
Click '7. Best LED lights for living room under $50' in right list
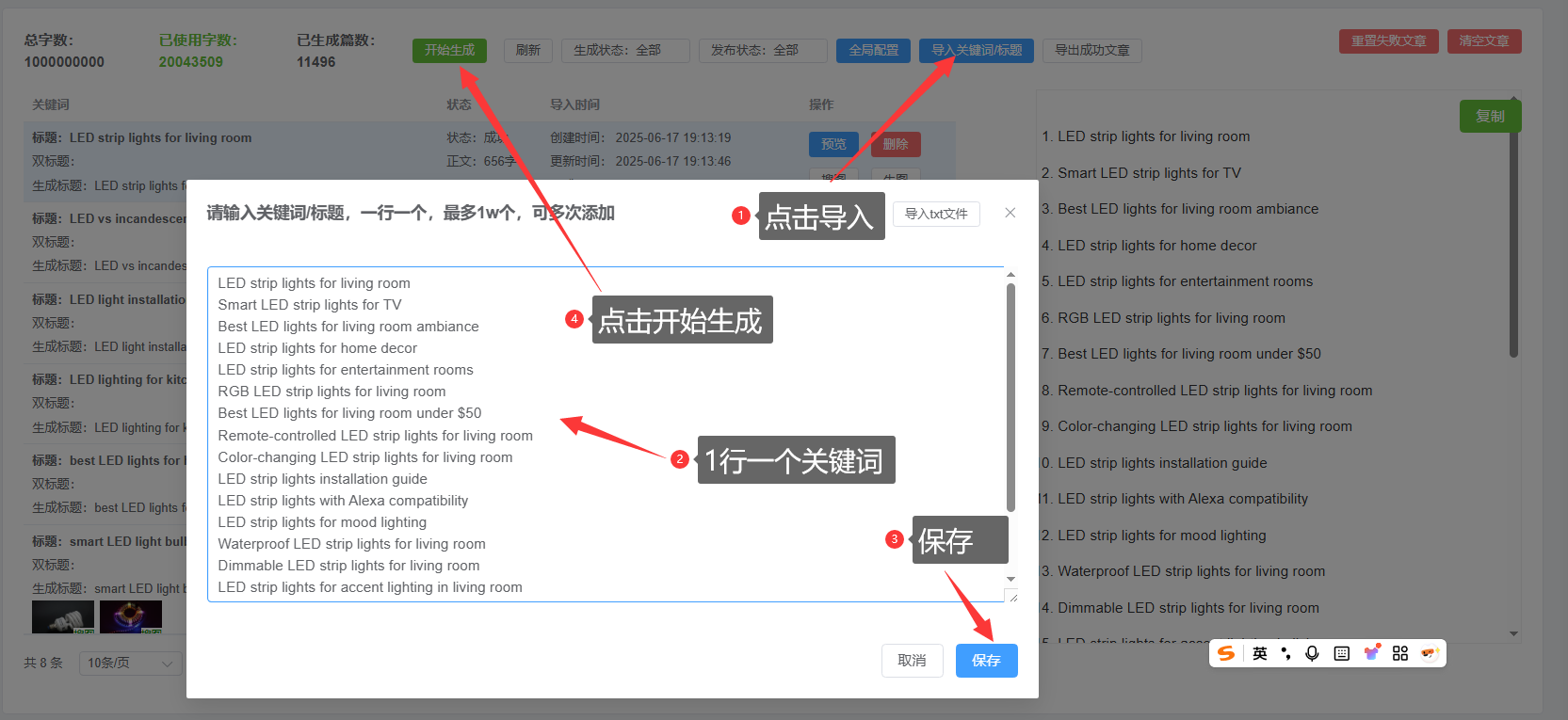point(1182,354)
